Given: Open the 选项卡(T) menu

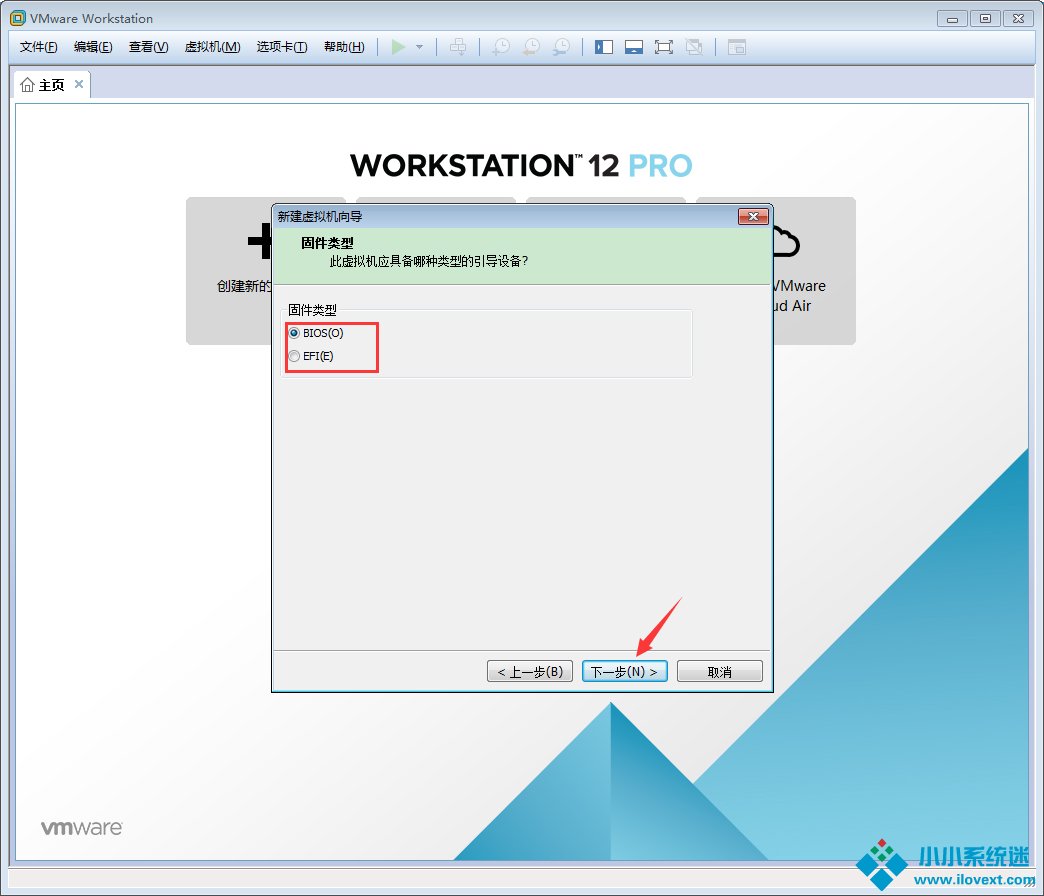Looking at the screenshot, I should pyautogui.click(x=282, y=47).
